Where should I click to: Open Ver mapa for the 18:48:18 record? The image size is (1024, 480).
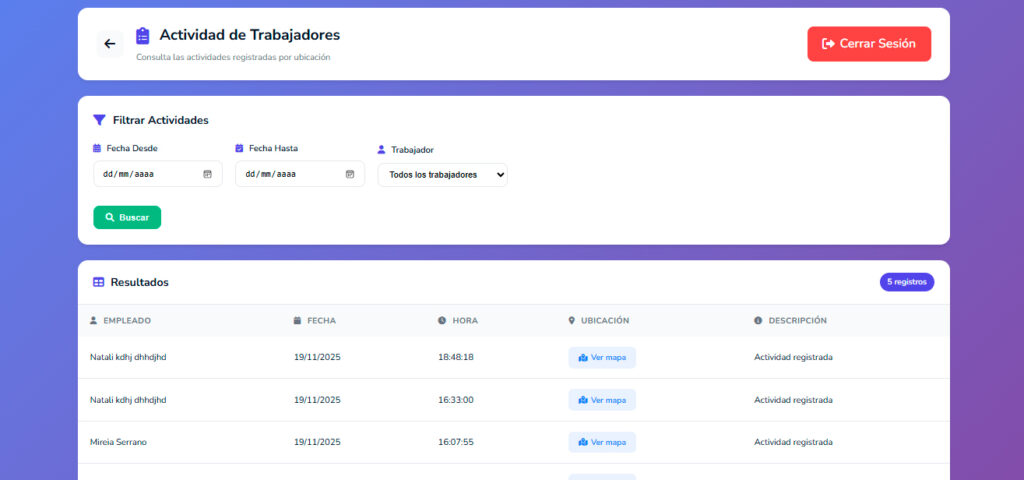pyautogui.click(x=602, y=358)
